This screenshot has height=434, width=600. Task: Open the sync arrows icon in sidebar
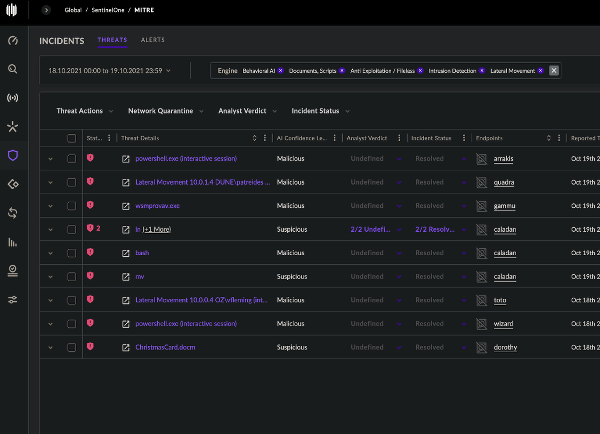pyautogui.click(x=13, y=213)
